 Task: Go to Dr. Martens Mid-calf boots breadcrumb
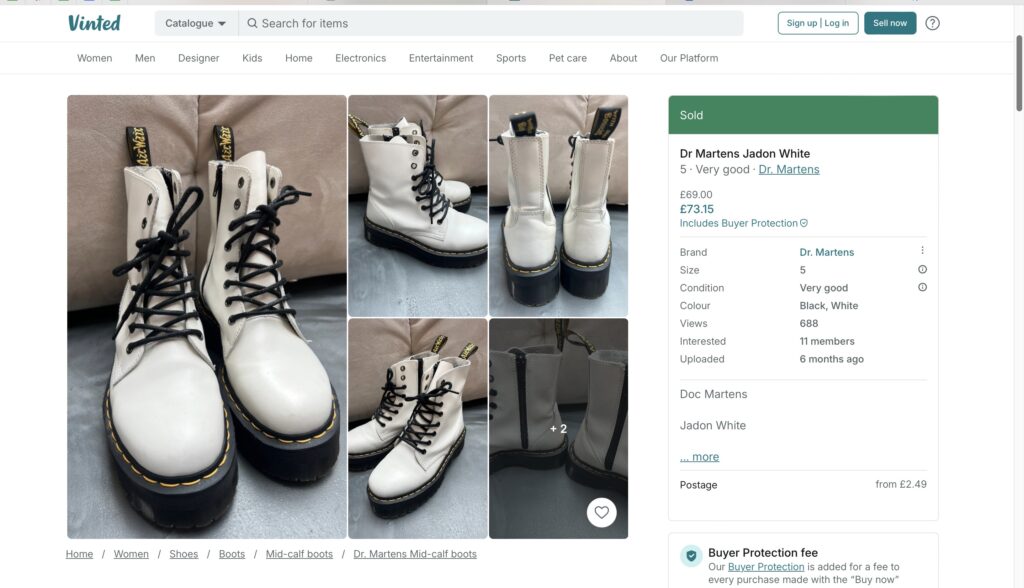pyautogui.click(x=415, y=554)
